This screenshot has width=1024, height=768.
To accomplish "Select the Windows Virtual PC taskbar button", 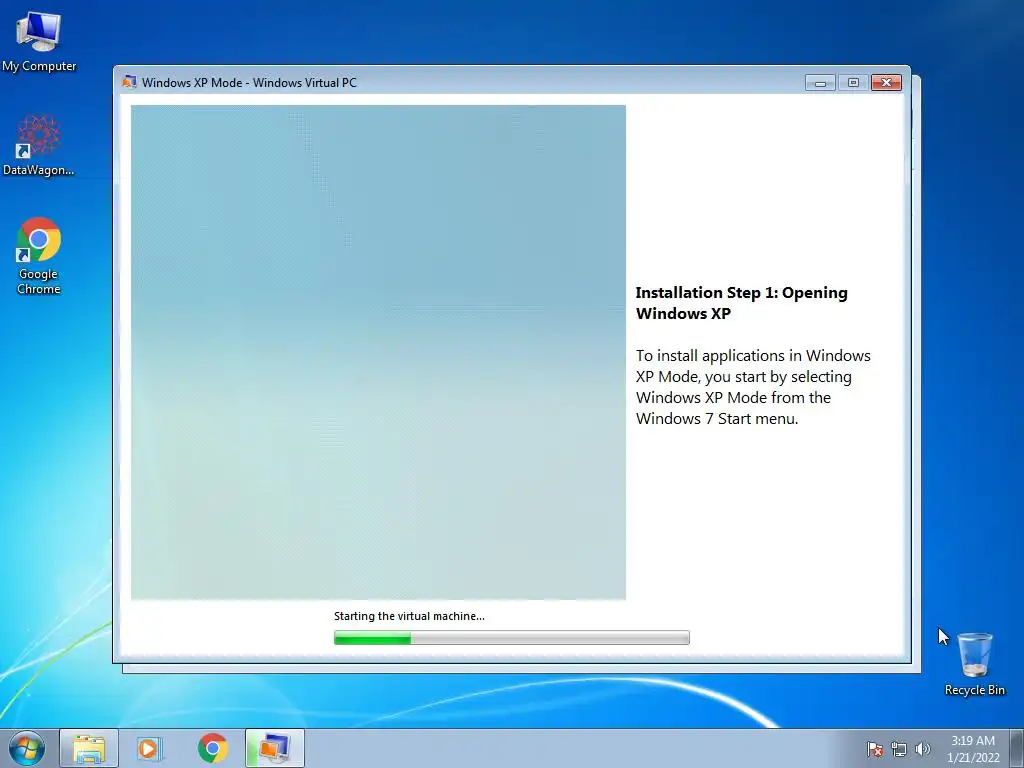I will (275, 748).
